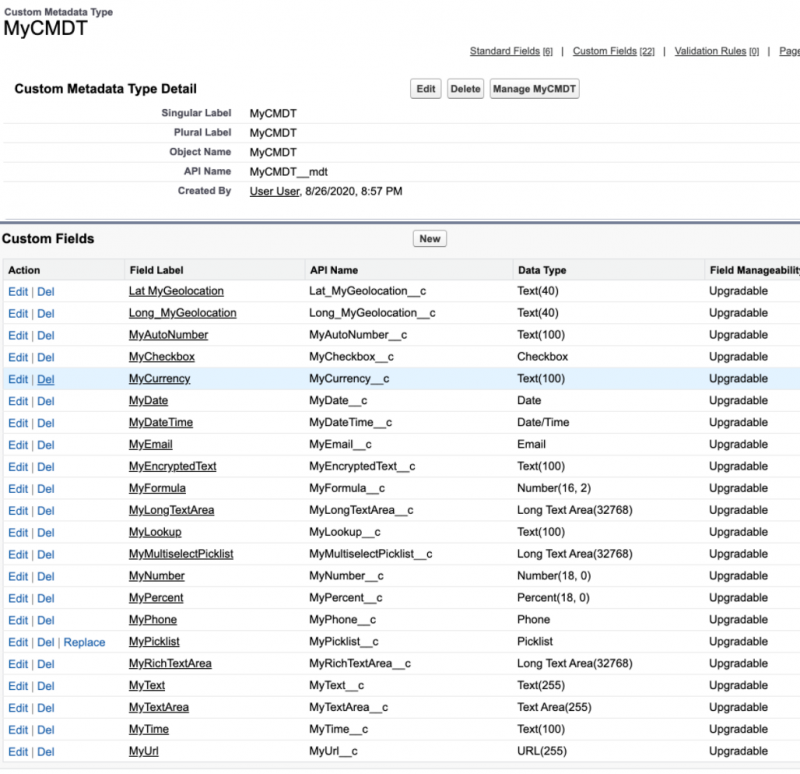Delete the MyFormula row
This screenshot has width=800, height=774.
tap(45, 489)
